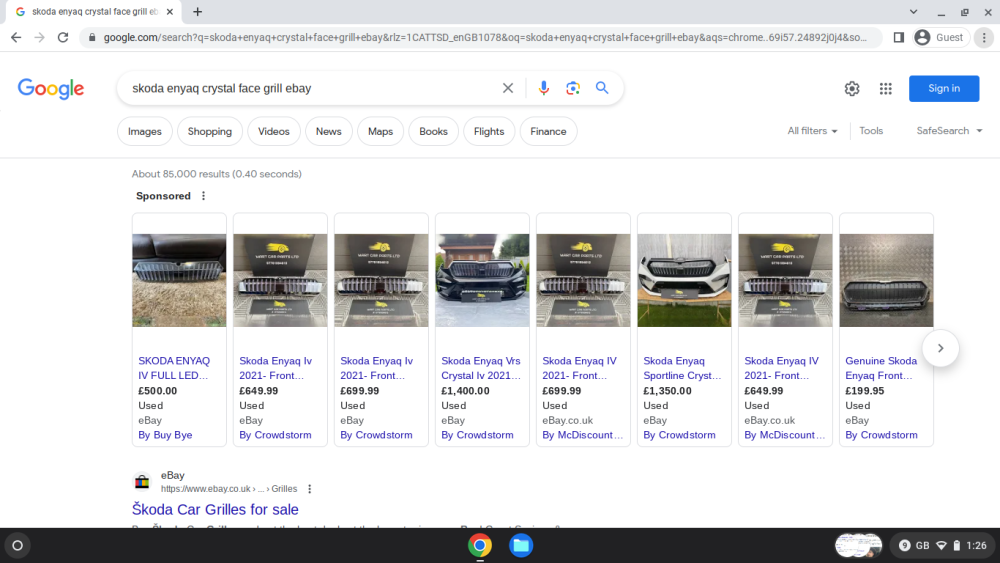
Task: Click the browser forward arrow
Action: (40, 38)
